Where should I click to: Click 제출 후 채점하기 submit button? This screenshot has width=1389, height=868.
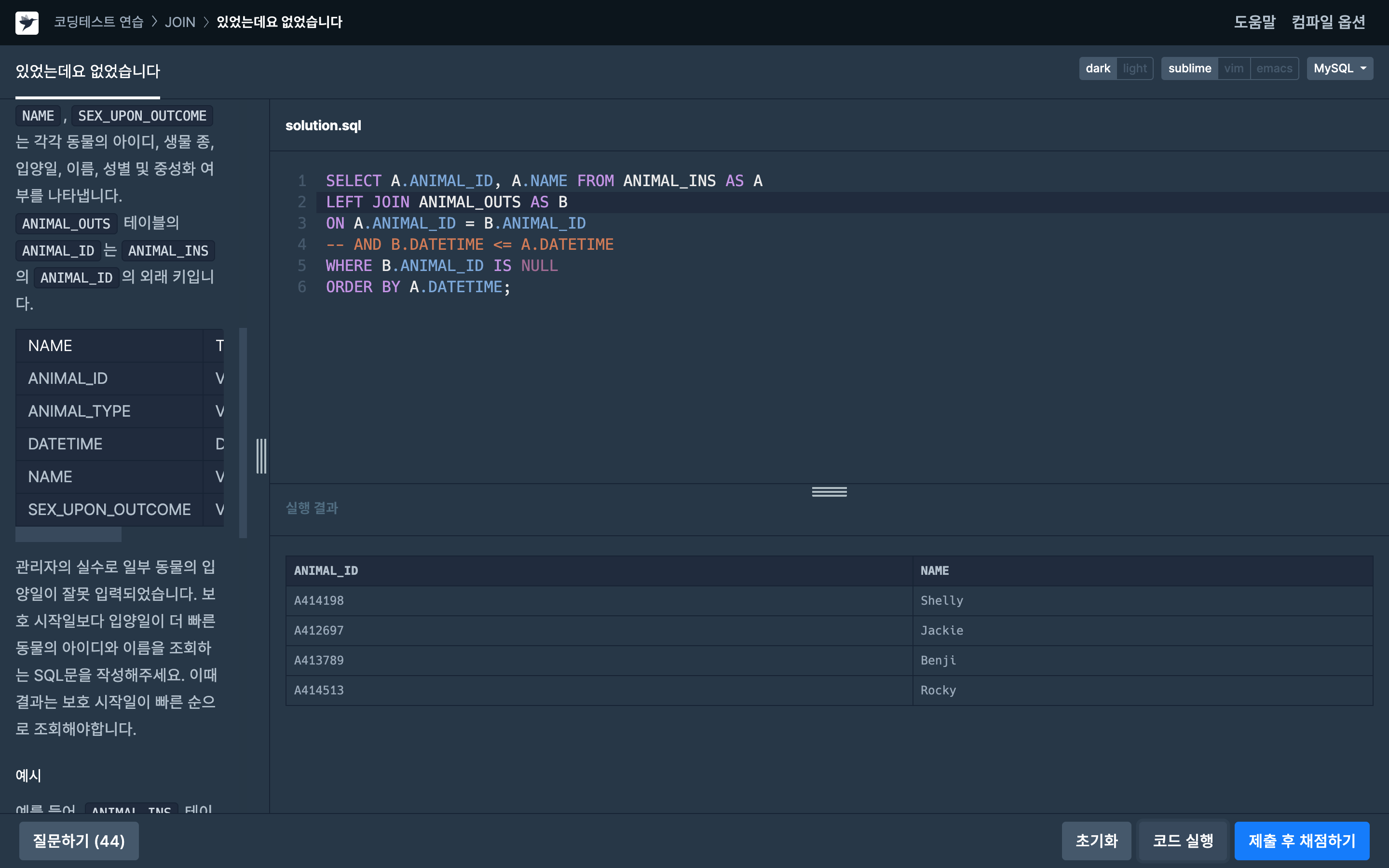tap(1301, 841)
